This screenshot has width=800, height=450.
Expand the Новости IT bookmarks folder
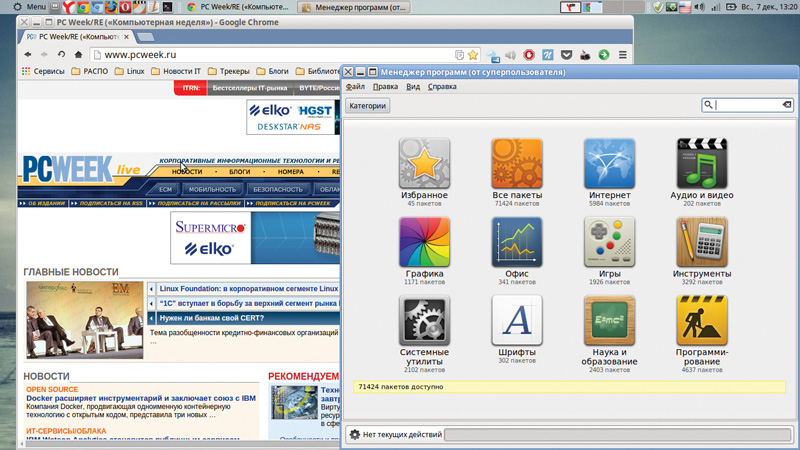176,71
